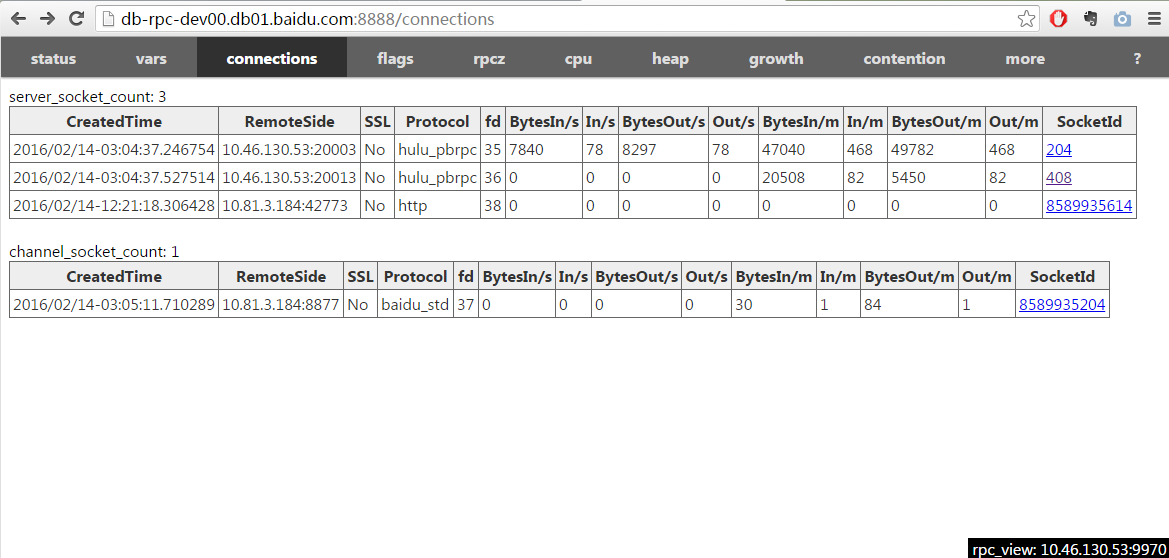Go to the flags tab

[x=395, y=59]
